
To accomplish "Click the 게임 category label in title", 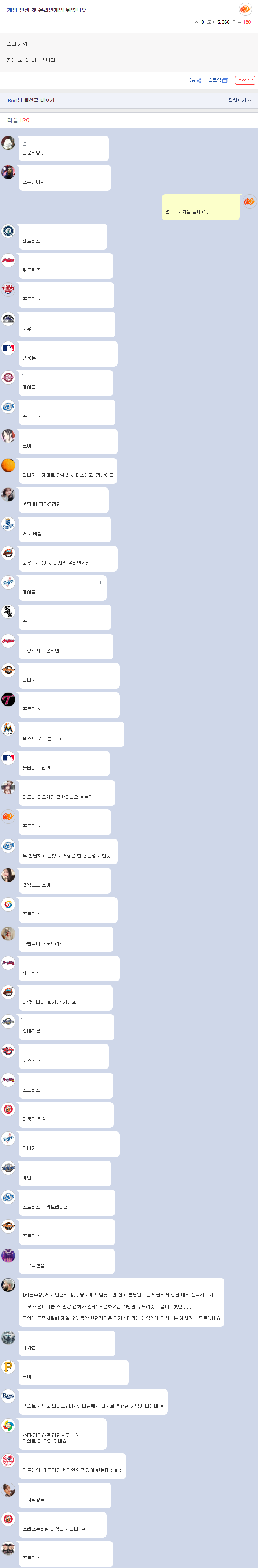I will pyautogui.click(x=12, y=10).
